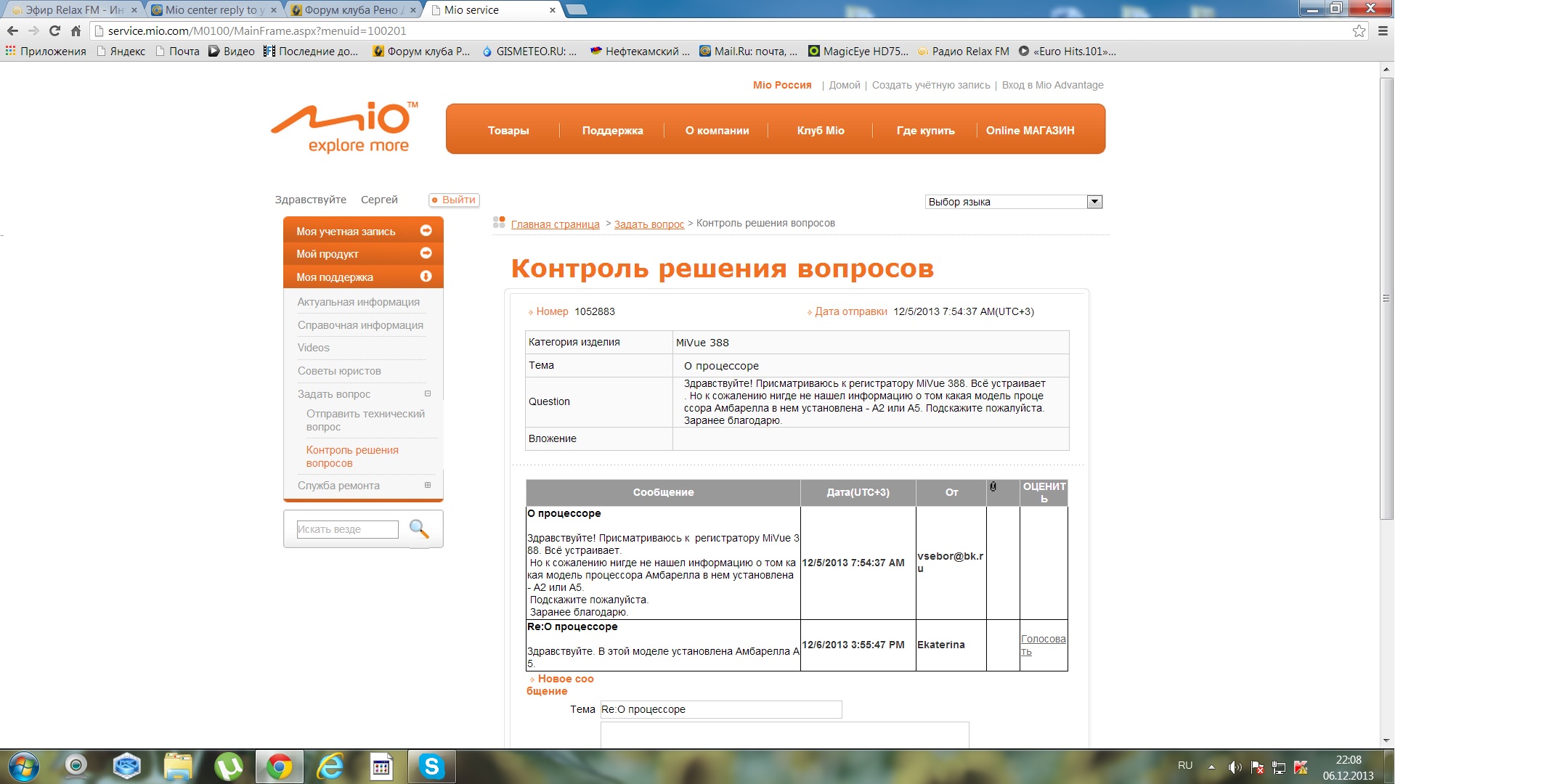
Task: Click the Искать везде search field
Action: coord(347,529)
